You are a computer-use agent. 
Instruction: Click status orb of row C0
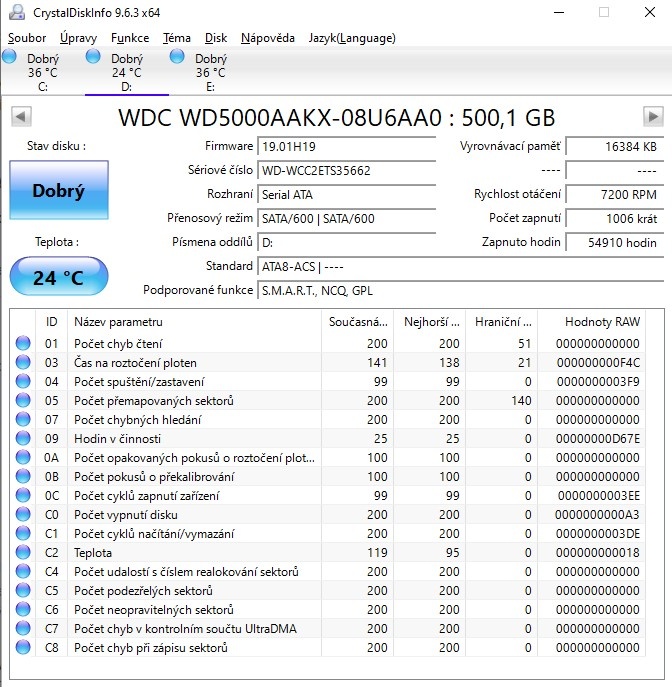click(23, 514)
